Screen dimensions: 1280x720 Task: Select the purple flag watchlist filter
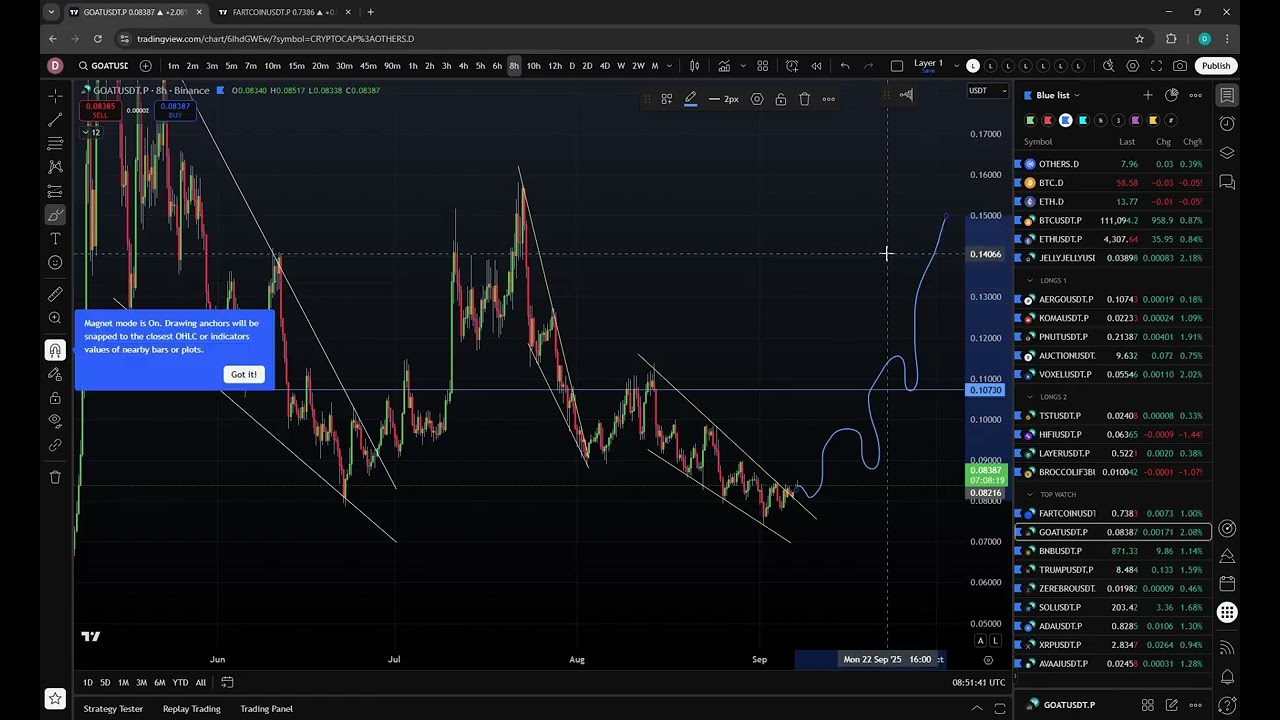pos(1135,120)
